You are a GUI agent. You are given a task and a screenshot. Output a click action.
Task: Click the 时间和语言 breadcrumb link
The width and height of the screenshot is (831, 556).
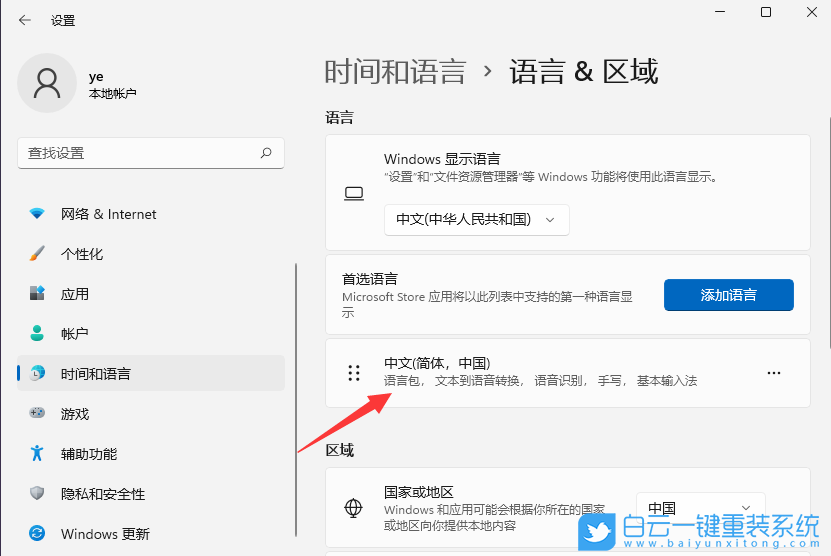[395, 72]
